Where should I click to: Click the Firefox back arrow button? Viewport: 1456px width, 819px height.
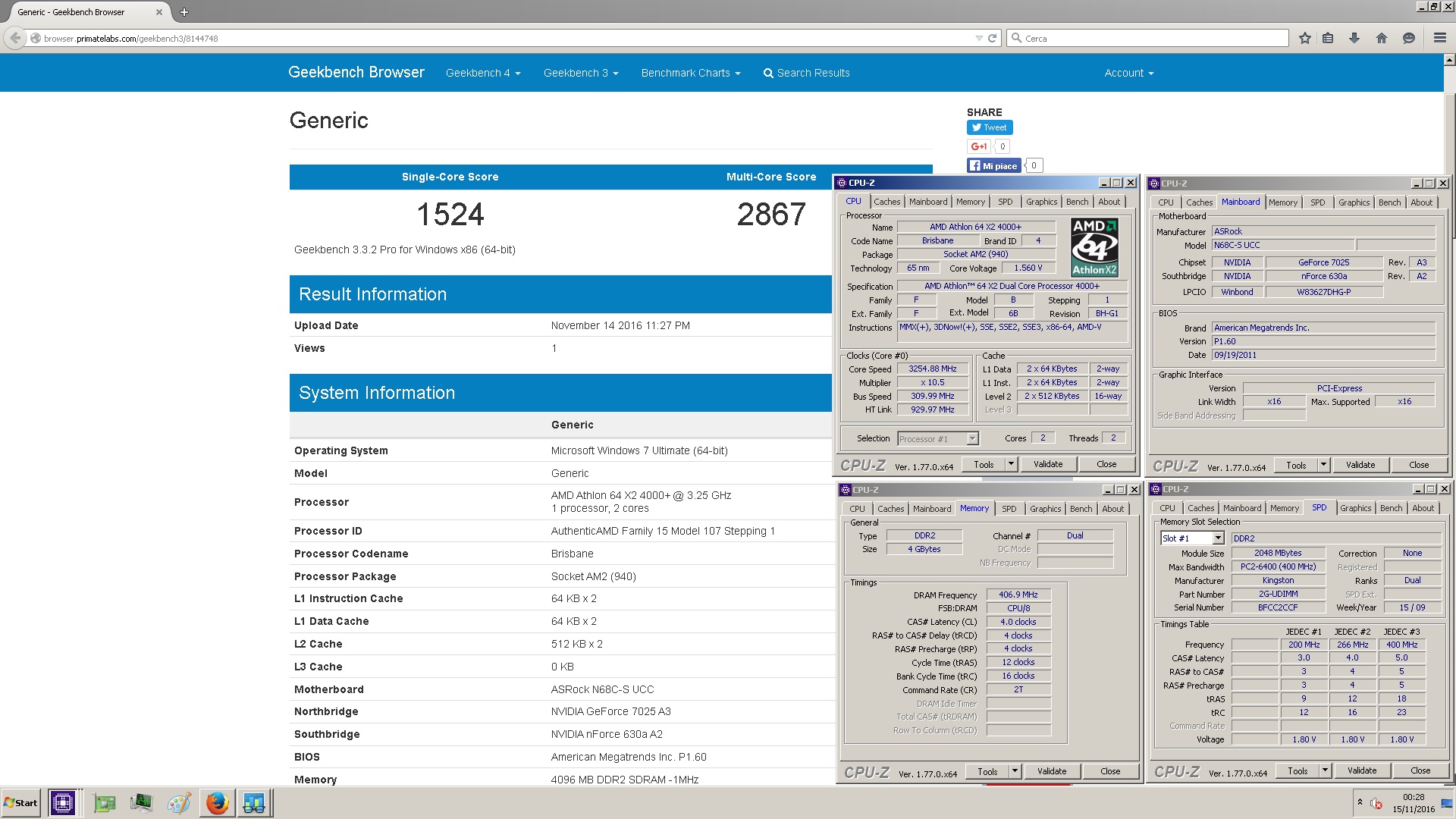(14, 38)
